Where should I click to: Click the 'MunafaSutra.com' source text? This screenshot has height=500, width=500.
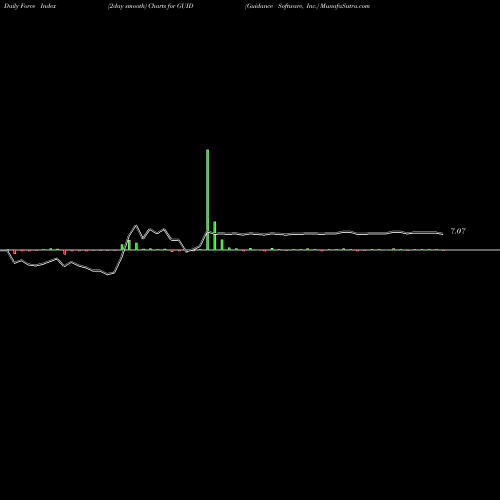coord(345,6)
